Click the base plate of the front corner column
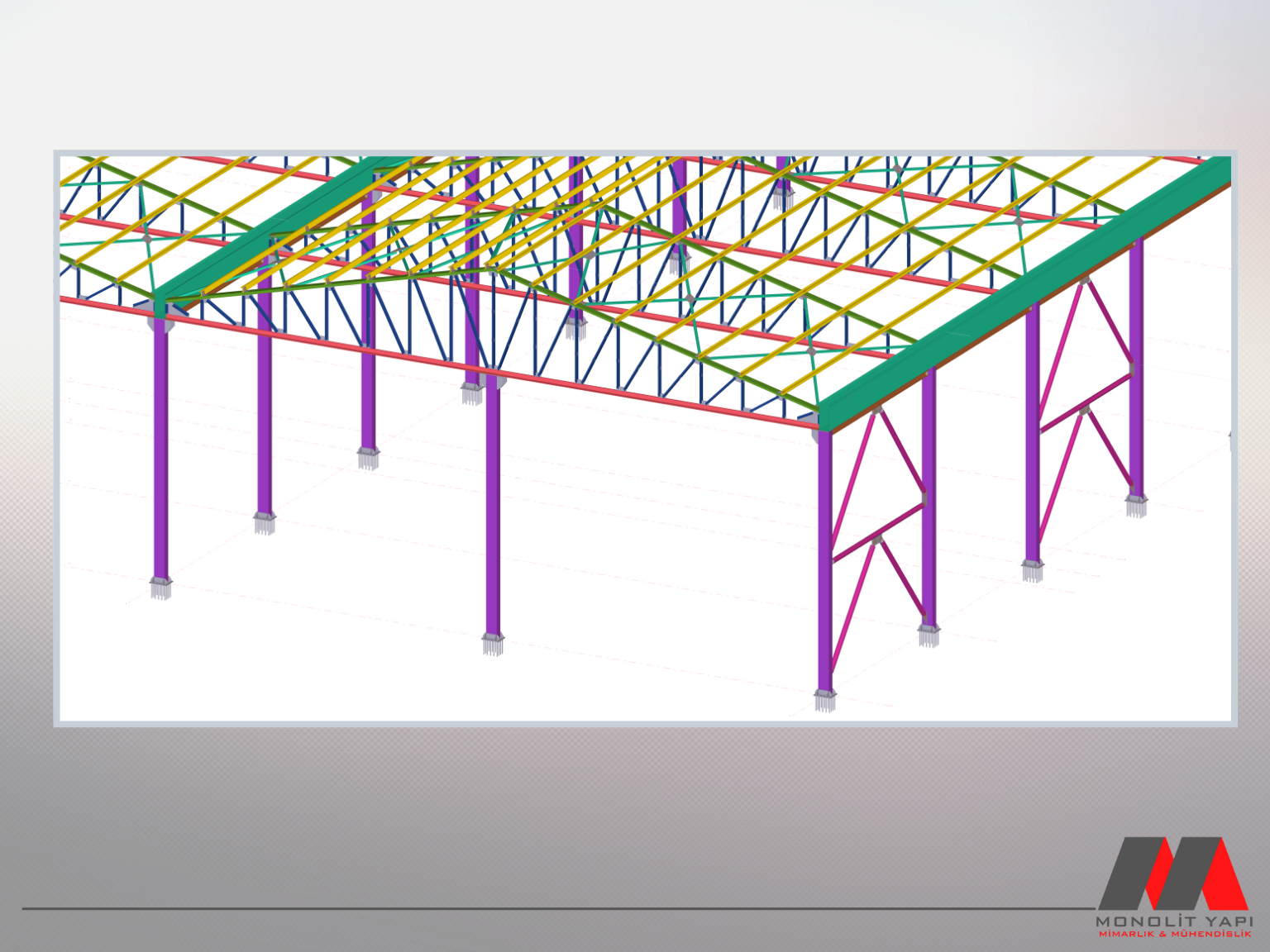 [x=824, y=700]
